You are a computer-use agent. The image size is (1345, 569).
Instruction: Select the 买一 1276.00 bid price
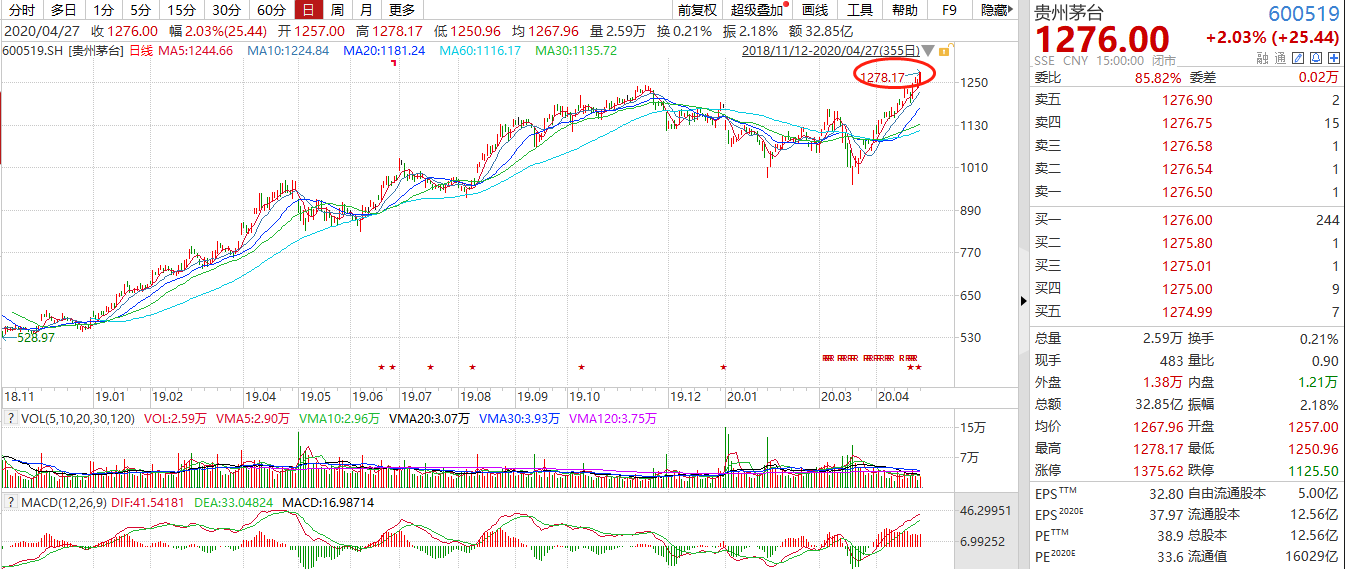[x=1186, y=220]
